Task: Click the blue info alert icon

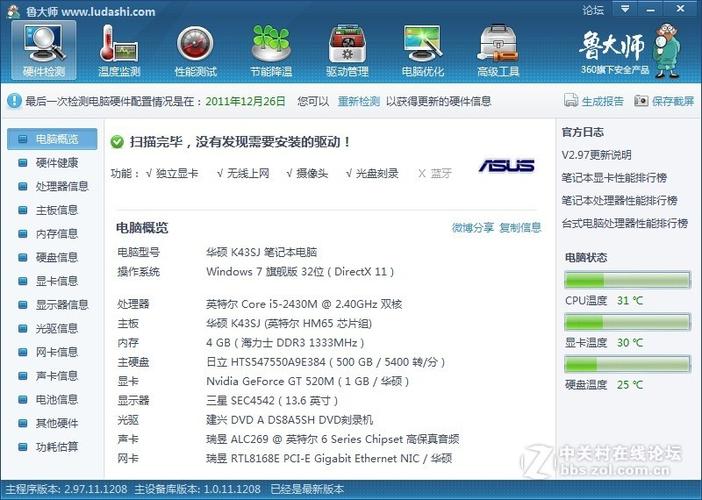Action: pos(14,101)
